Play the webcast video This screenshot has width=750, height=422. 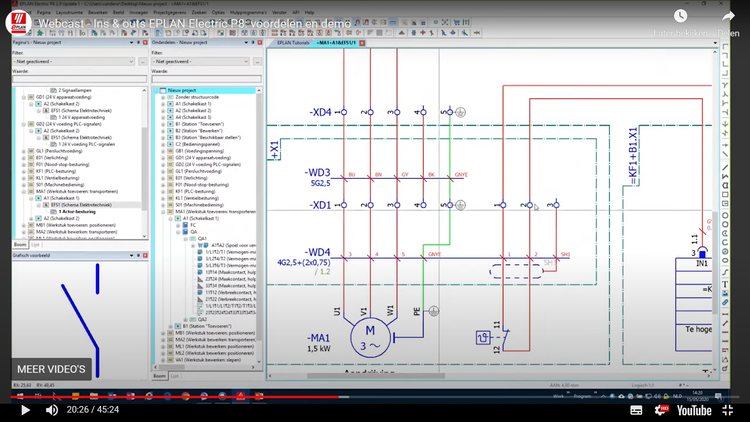(x=25, y=410)
